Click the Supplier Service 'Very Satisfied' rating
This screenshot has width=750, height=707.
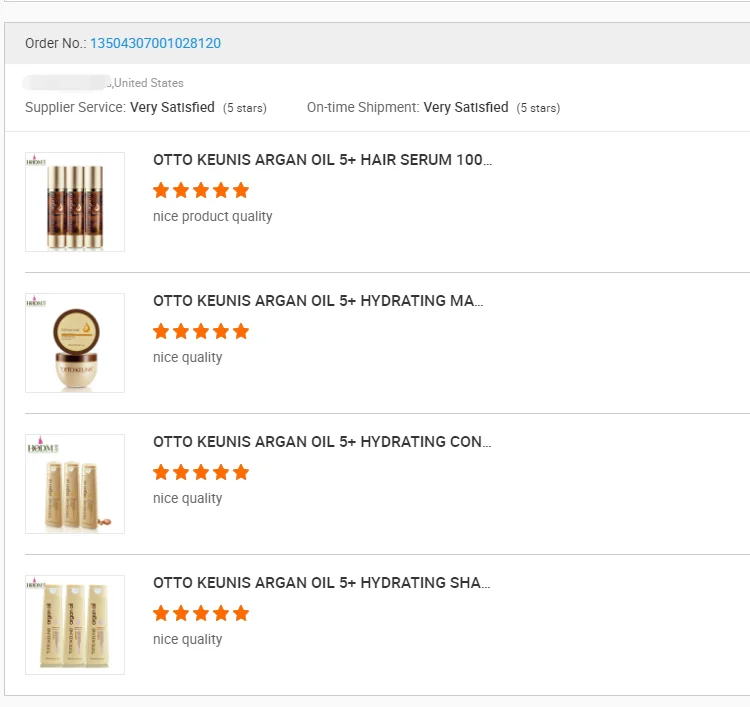click(x=172, y=107)
